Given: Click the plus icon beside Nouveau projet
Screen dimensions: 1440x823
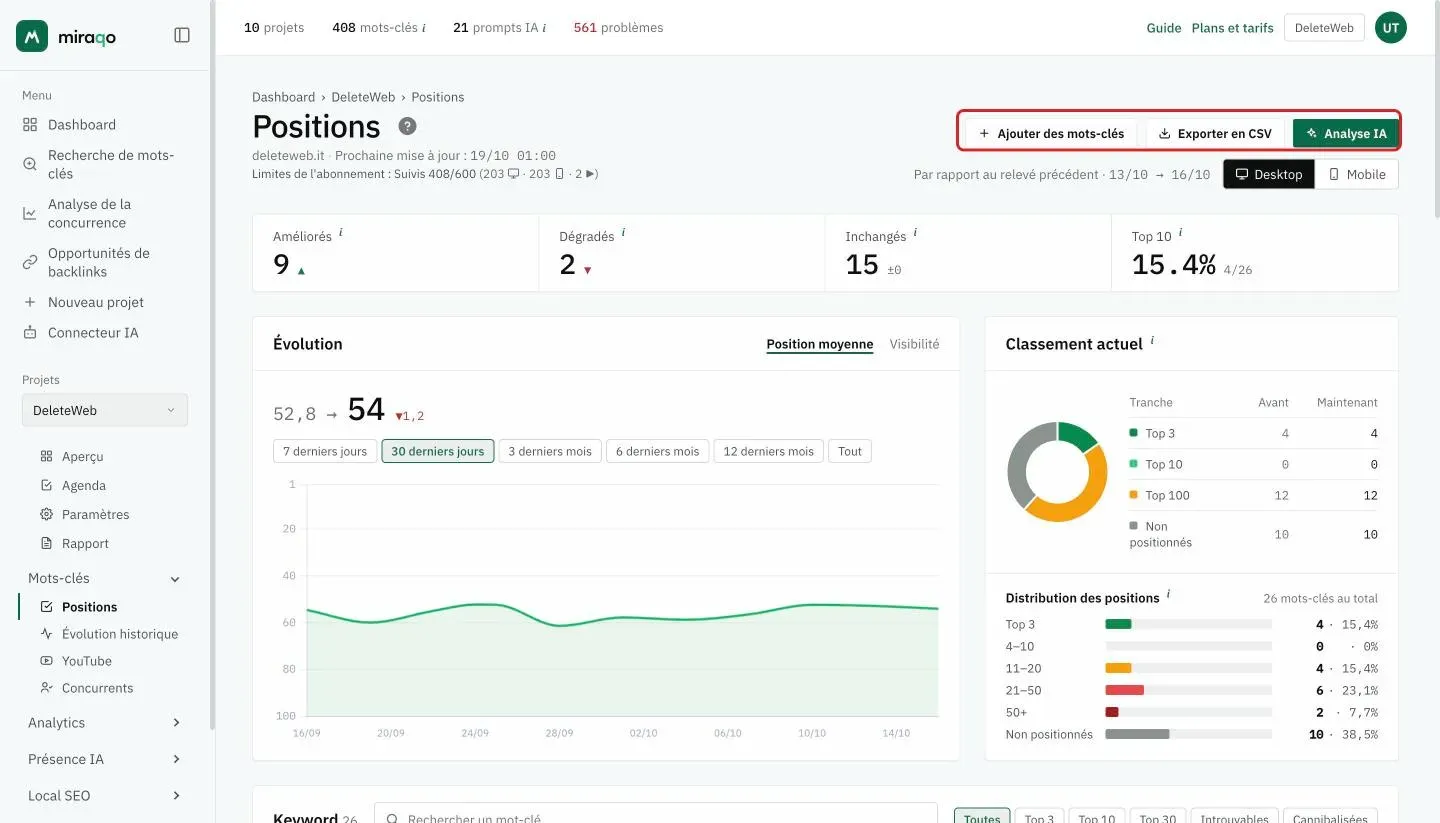Looking at the screenshot, I should (x=30, y=302).
